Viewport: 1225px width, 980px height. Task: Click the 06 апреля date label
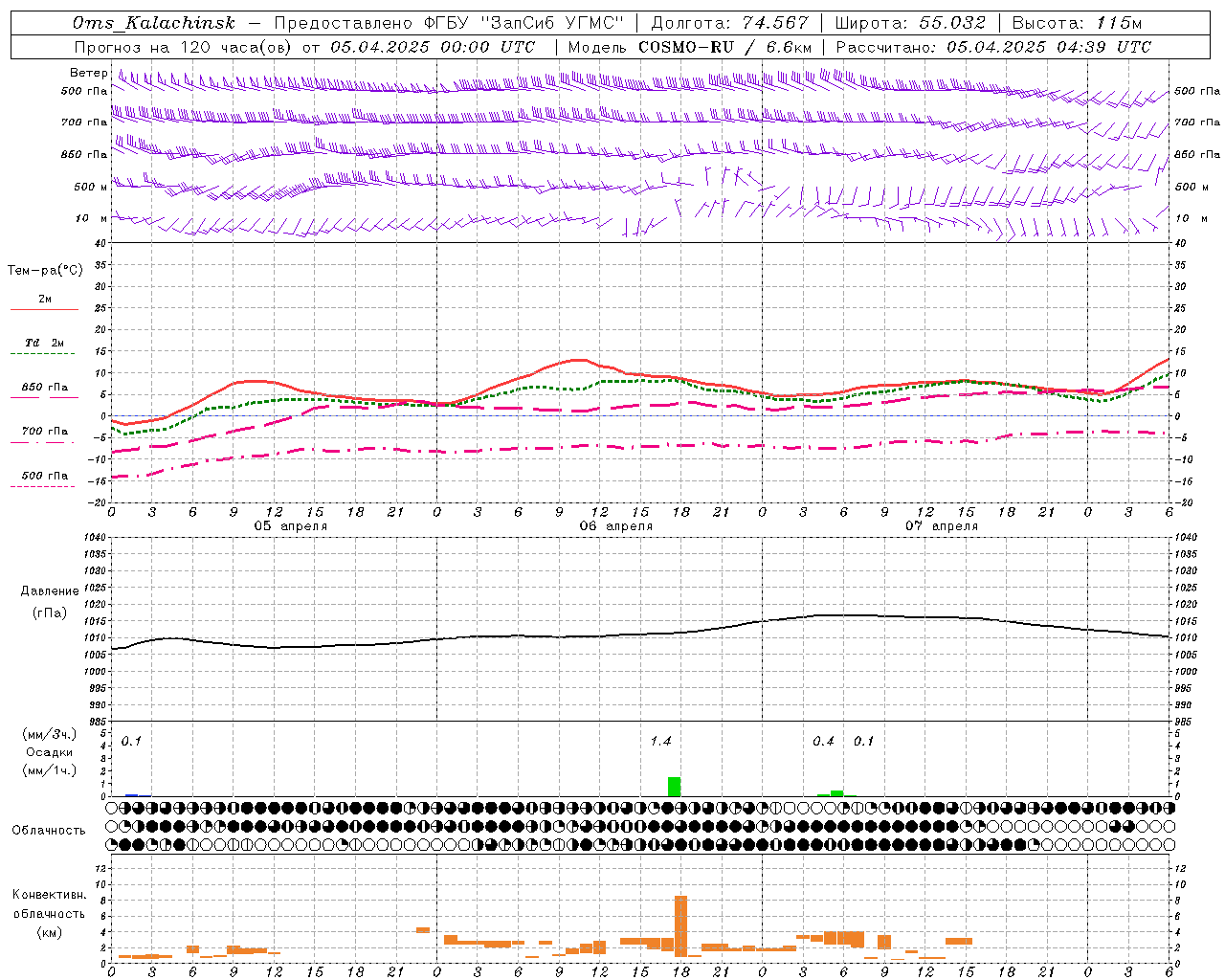(616, 526)
